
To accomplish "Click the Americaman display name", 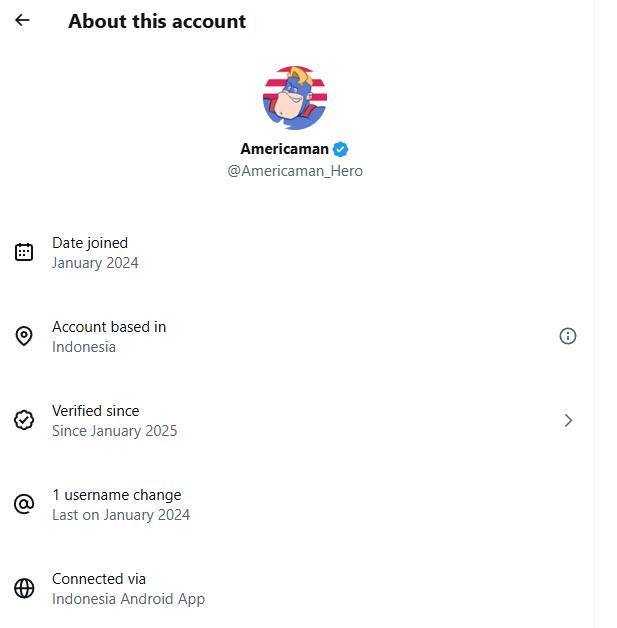I will tap(284, 149).
